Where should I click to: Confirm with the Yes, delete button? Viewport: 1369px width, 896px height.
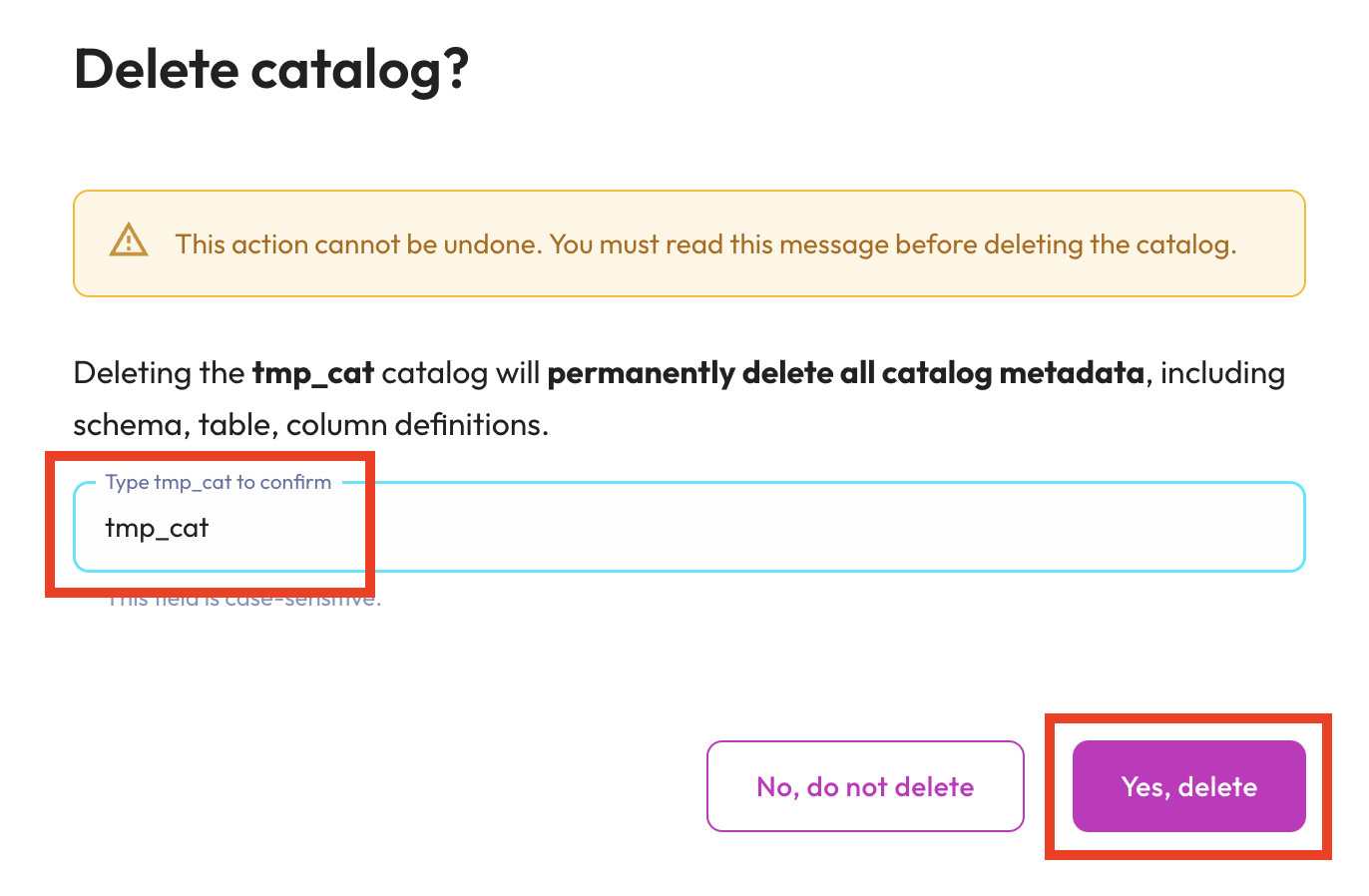tap(1188, 786)
